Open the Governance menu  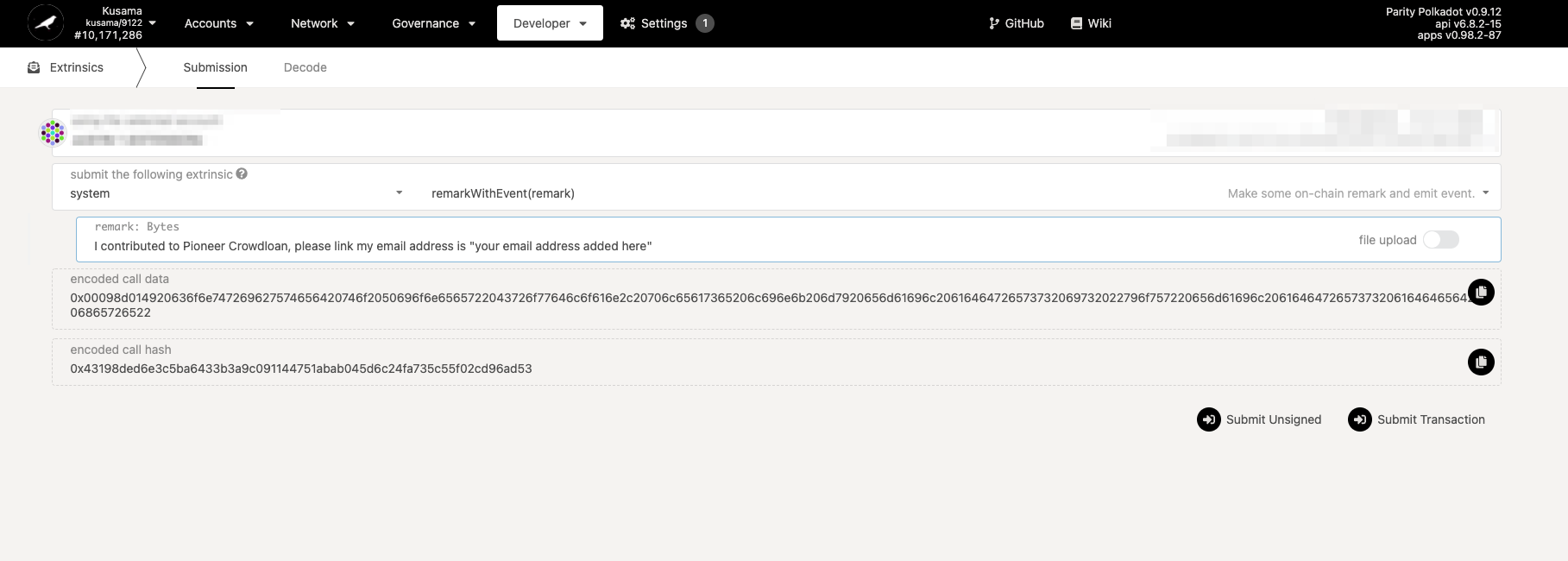434,23
